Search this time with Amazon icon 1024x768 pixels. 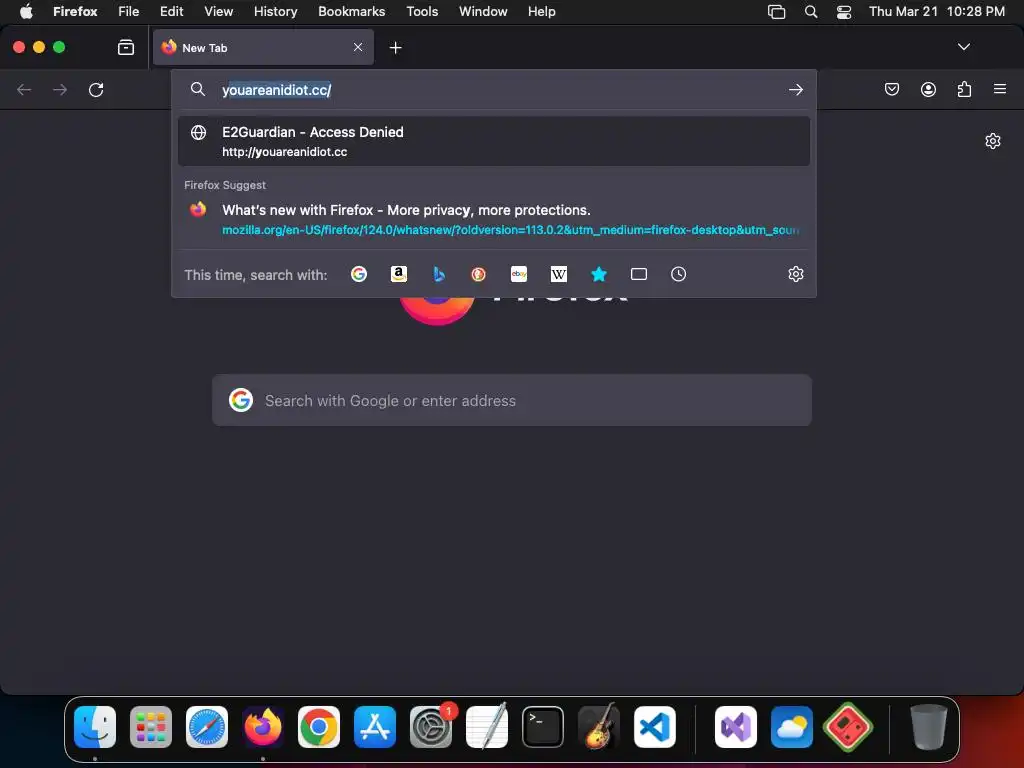(x=399, y=274)
